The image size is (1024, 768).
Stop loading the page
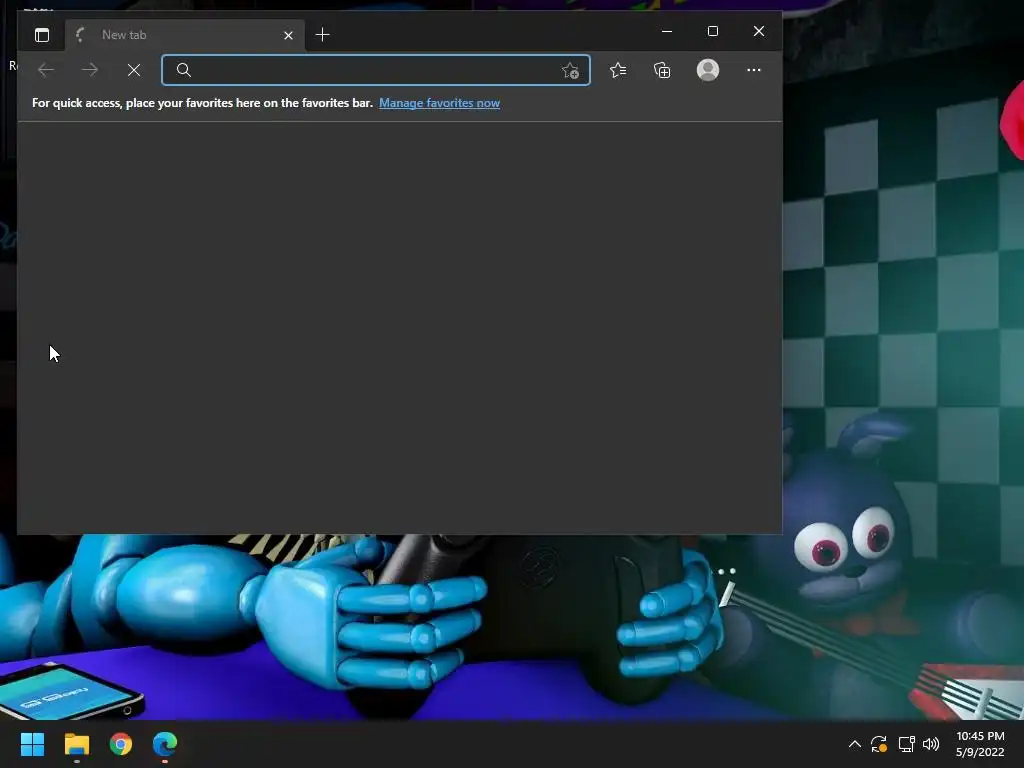tap(134, 70)
